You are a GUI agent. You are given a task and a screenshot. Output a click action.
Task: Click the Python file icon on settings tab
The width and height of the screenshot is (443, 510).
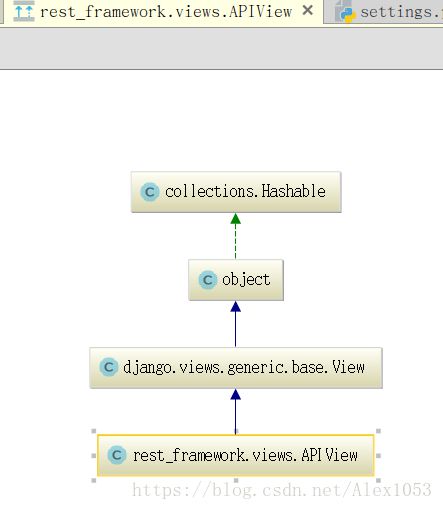point(346,13)
